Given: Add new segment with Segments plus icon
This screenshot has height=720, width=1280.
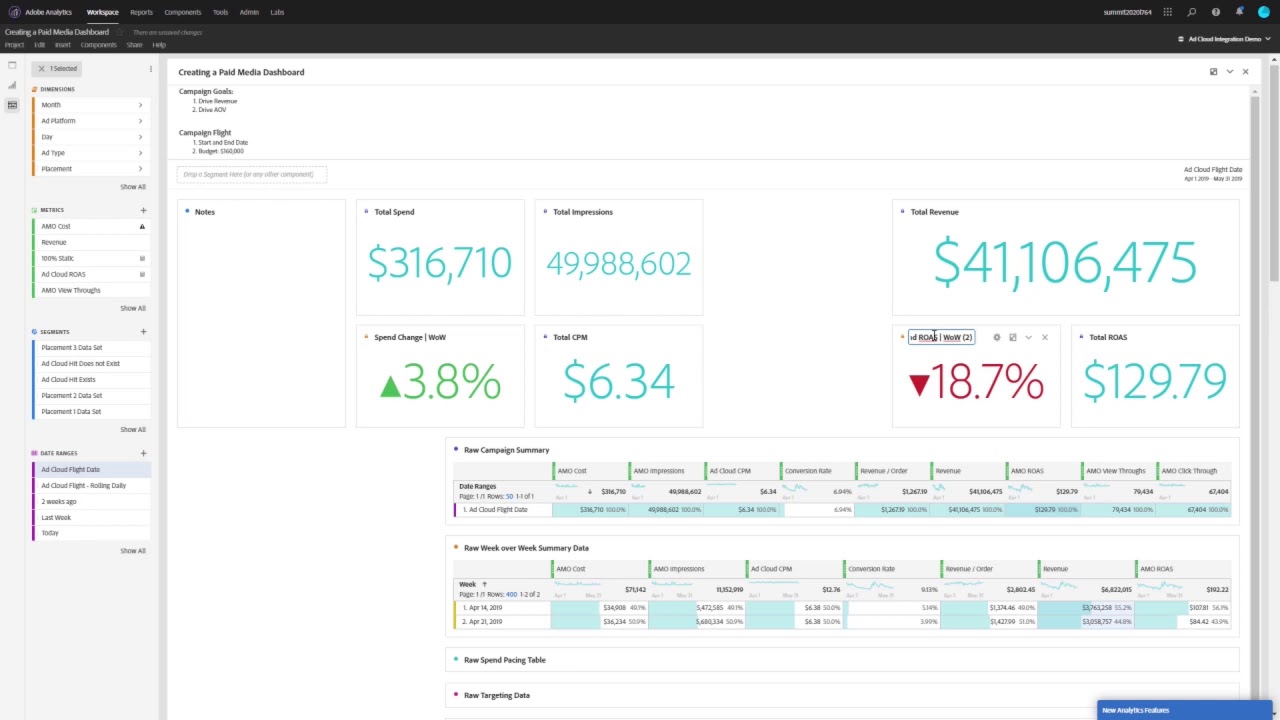Looking at the screenshot, I should tap(143, 332).
